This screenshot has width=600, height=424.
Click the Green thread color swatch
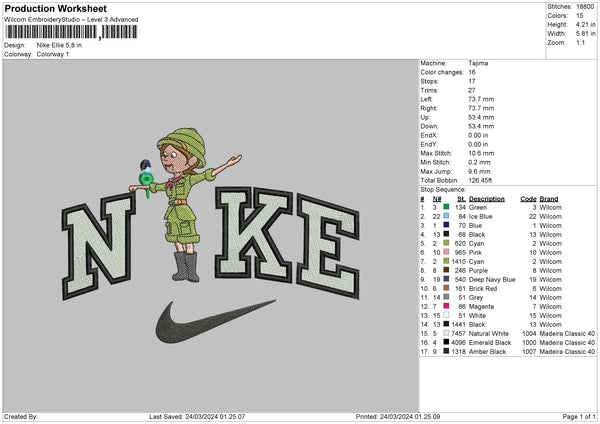pos(447,207)
